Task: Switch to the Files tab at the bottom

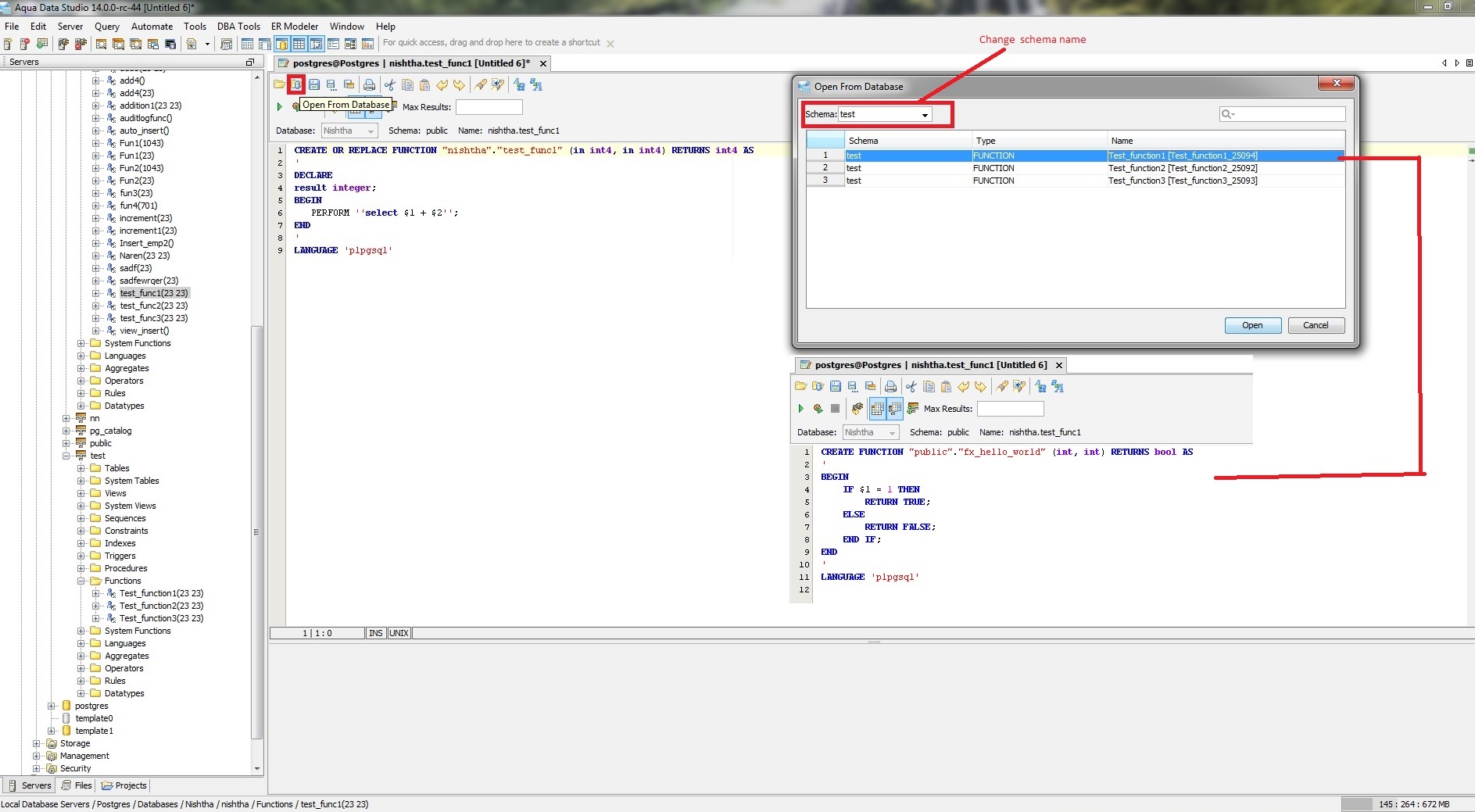Action: (x=77, y=785)
